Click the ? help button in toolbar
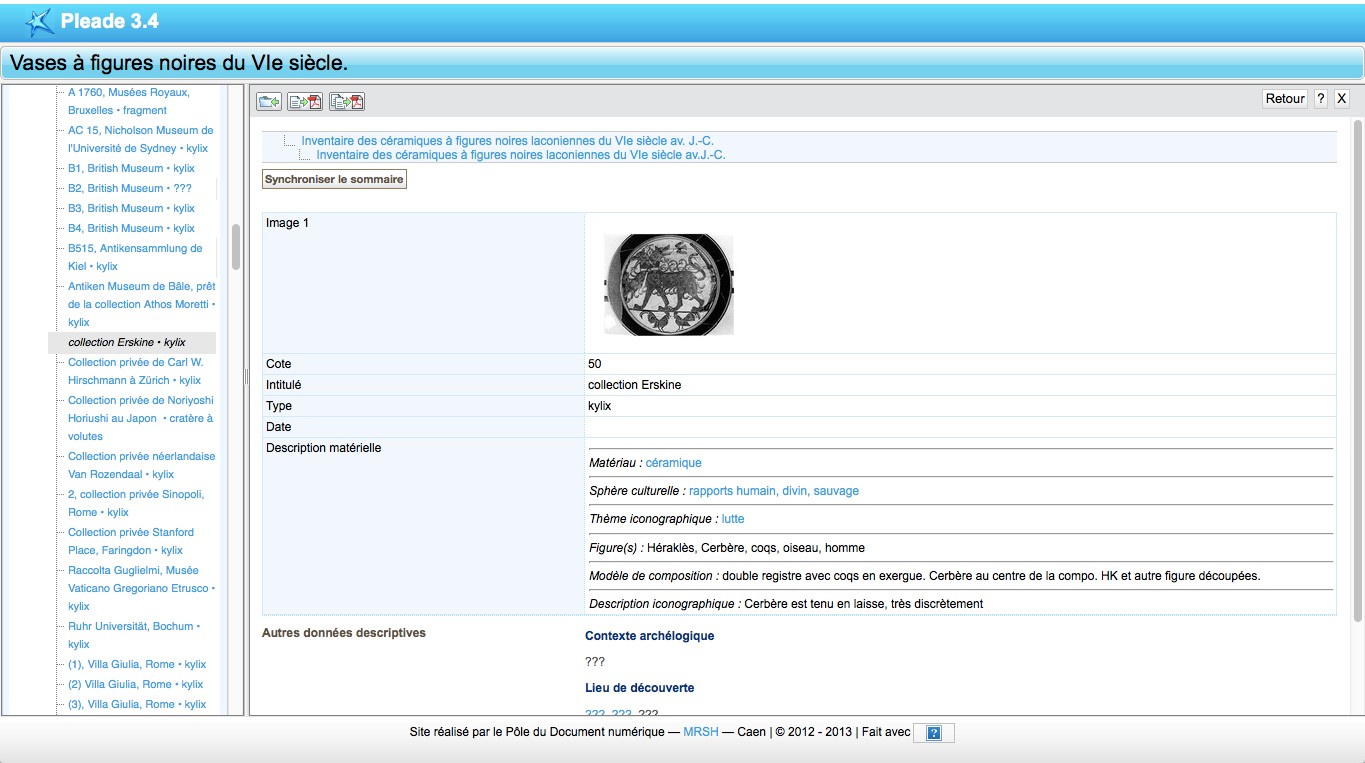 (x=1320, y=98)
